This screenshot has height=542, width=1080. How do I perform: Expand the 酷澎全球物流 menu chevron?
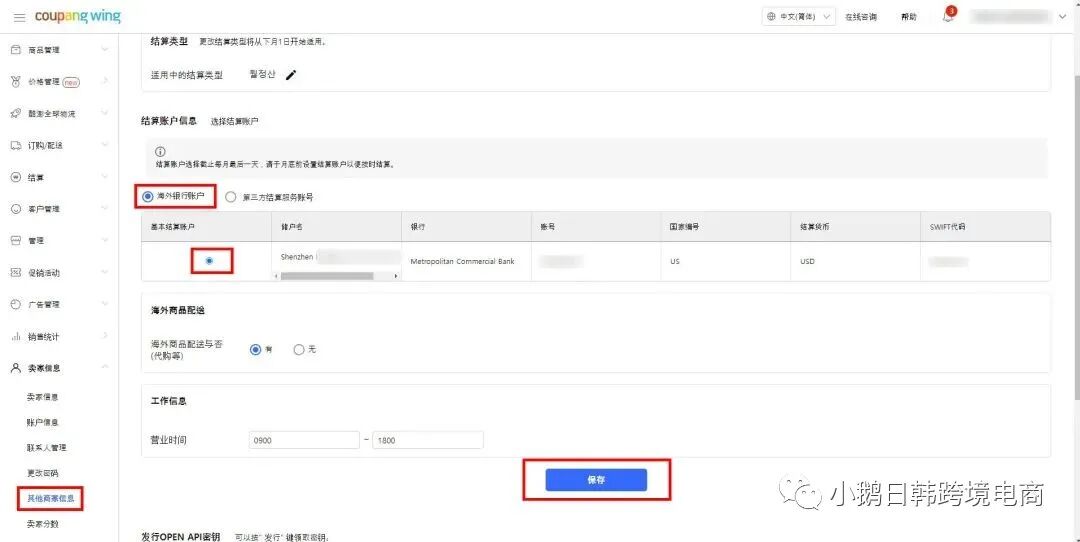point(105,114)
